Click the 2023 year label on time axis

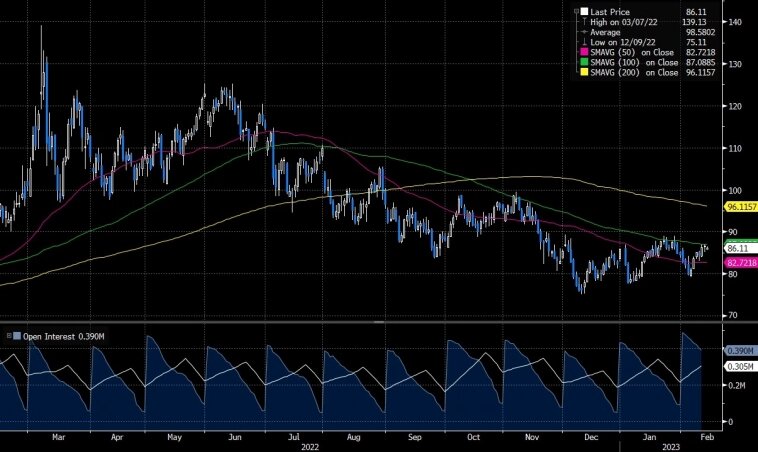671,447
